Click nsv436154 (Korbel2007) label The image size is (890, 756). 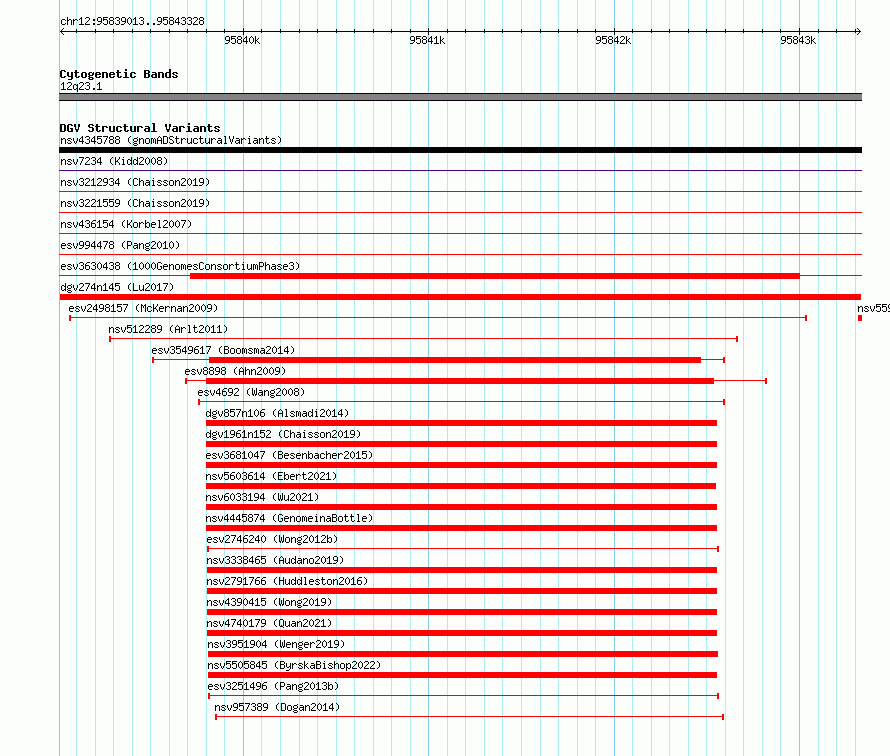click(126, 224)
